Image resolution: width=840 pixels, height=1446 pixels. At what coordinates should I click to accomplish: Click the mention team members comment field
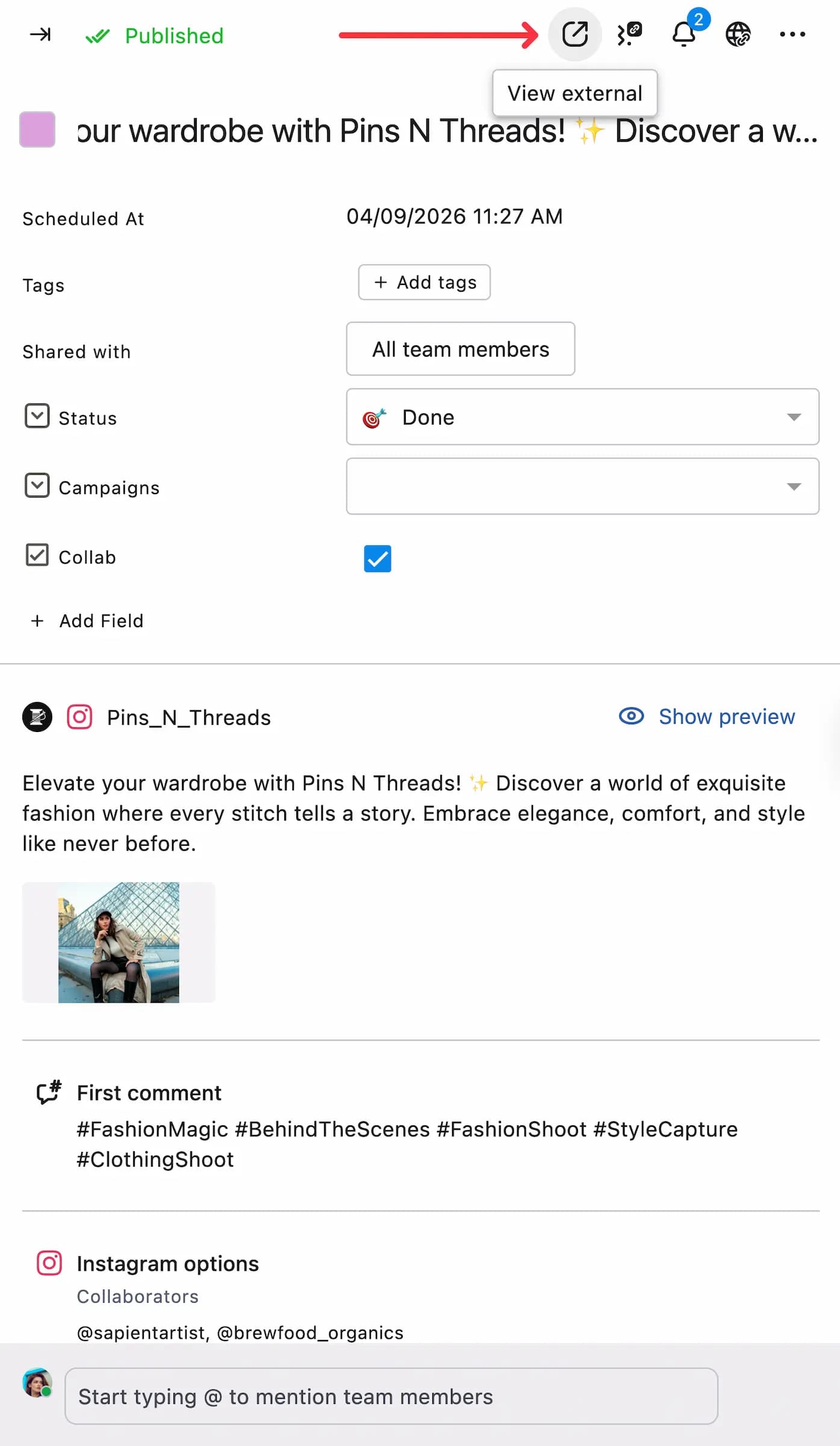click(391, 1396)
